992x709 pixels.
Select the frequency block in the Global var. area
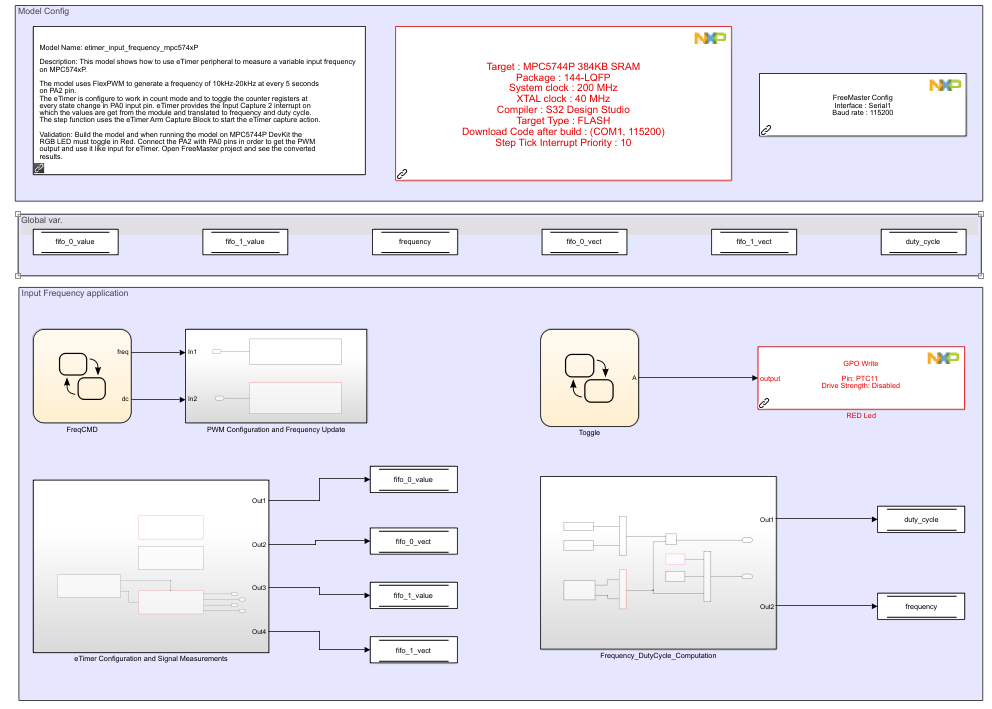pyautogui.click(x=414, y=242)
